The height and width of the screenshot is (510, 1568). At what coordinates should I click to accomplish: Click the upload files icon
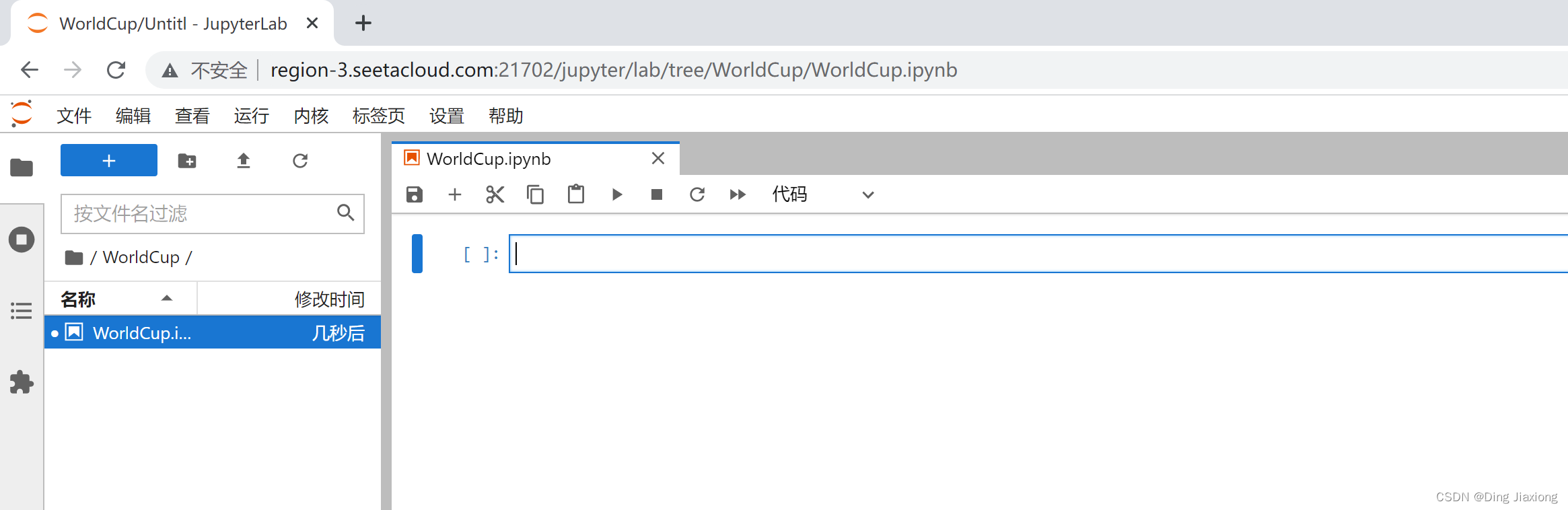tap(244, 161)
